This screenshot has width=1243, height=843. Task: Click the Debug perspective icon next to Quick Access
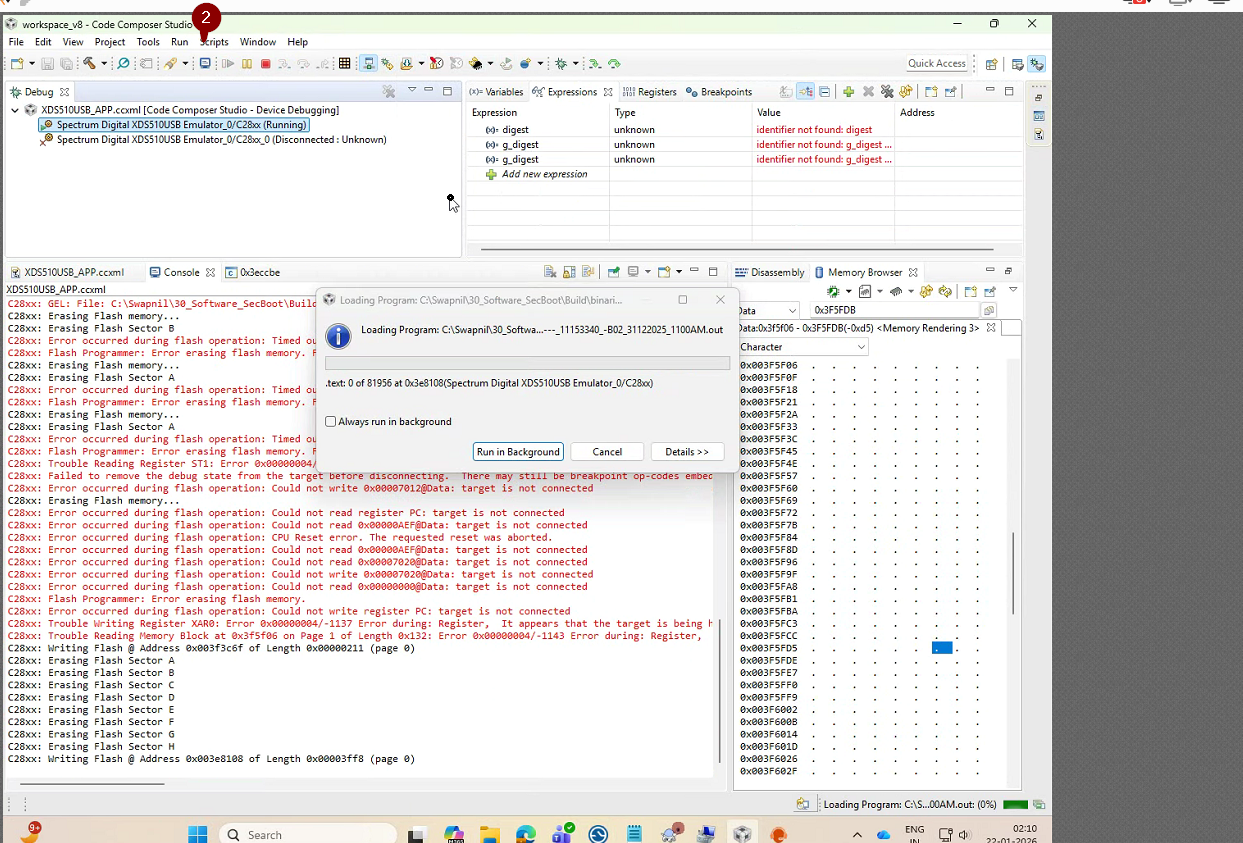point(1036,64)
